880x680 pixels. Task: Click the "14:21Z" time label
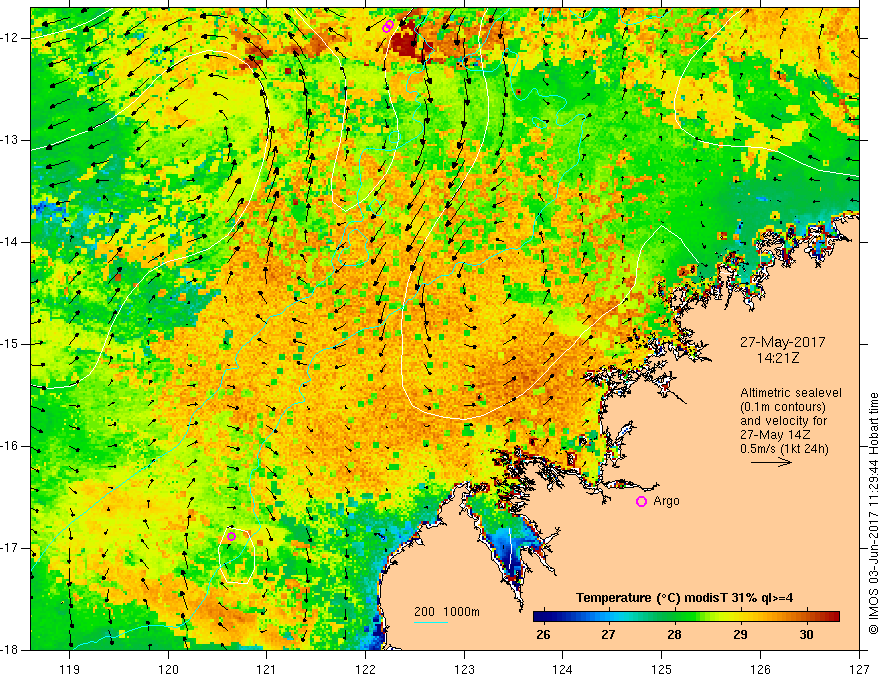777,358
